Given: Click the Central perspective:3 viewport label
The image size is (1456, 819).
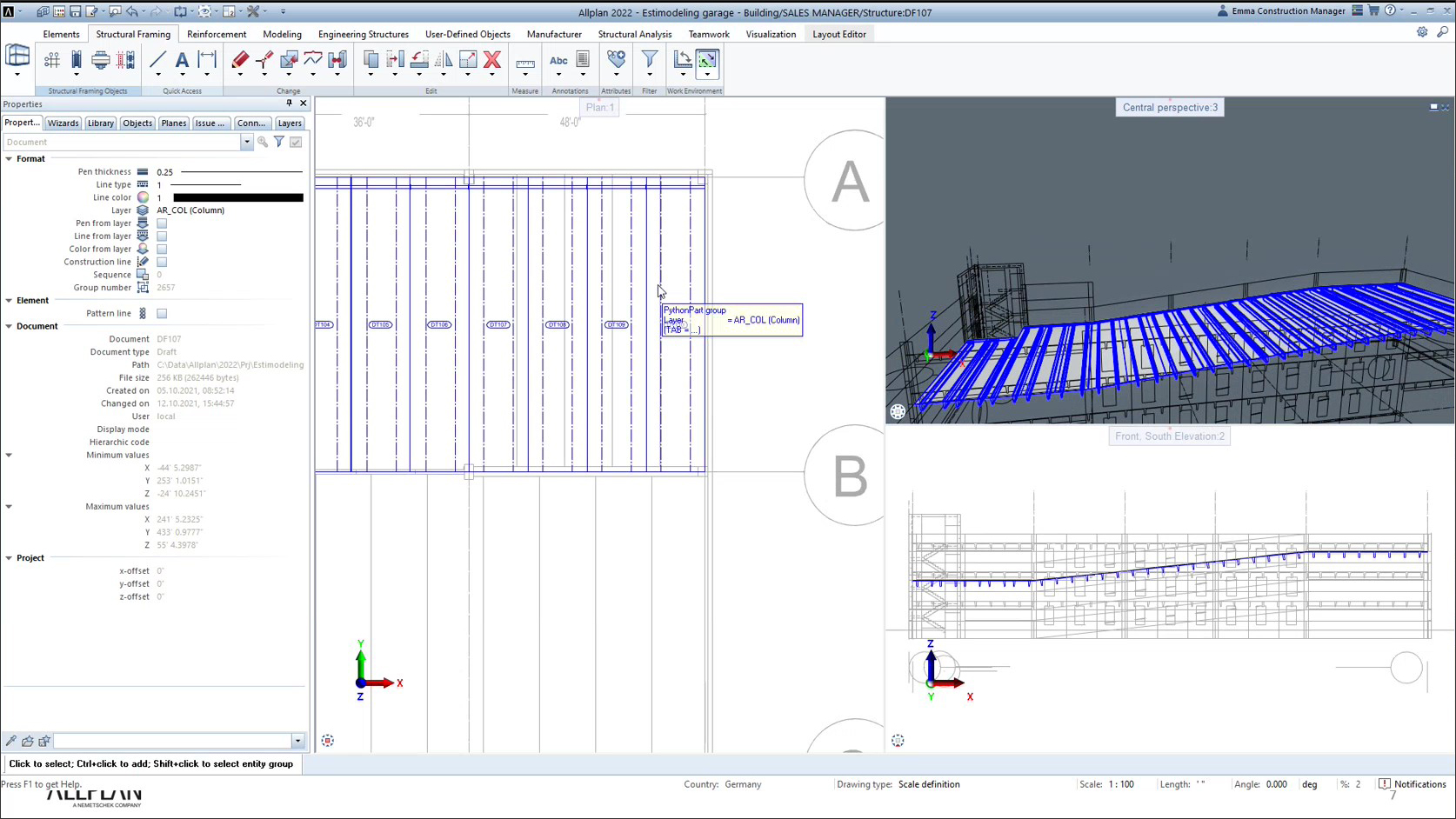Looking at the screenshot, I should pyautogui.click(x=1170, y=108).
